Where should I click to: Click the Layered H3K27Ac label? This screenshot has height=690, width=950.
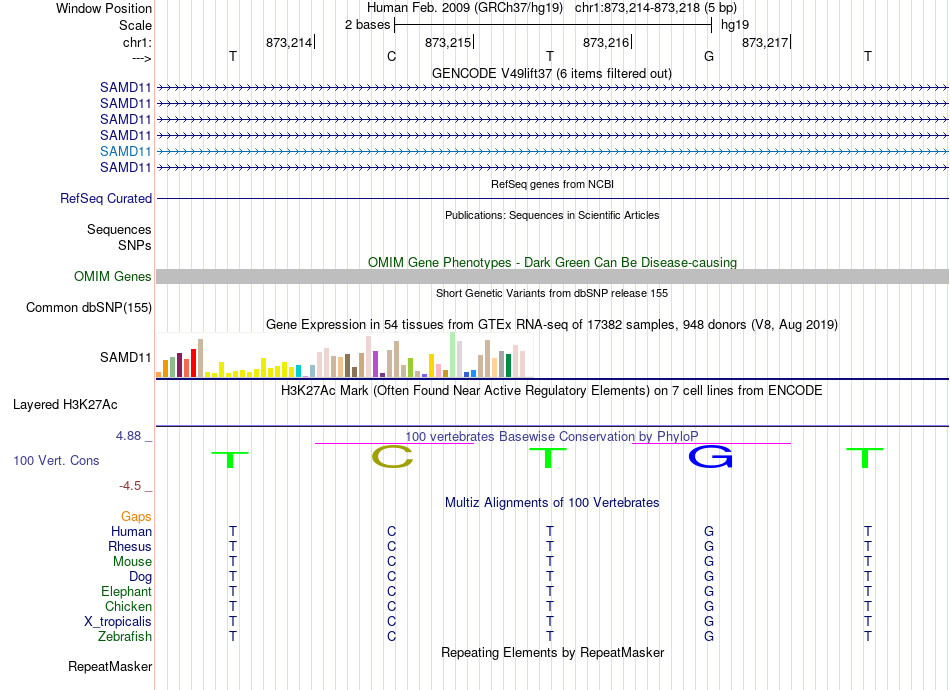click(65, 405)
